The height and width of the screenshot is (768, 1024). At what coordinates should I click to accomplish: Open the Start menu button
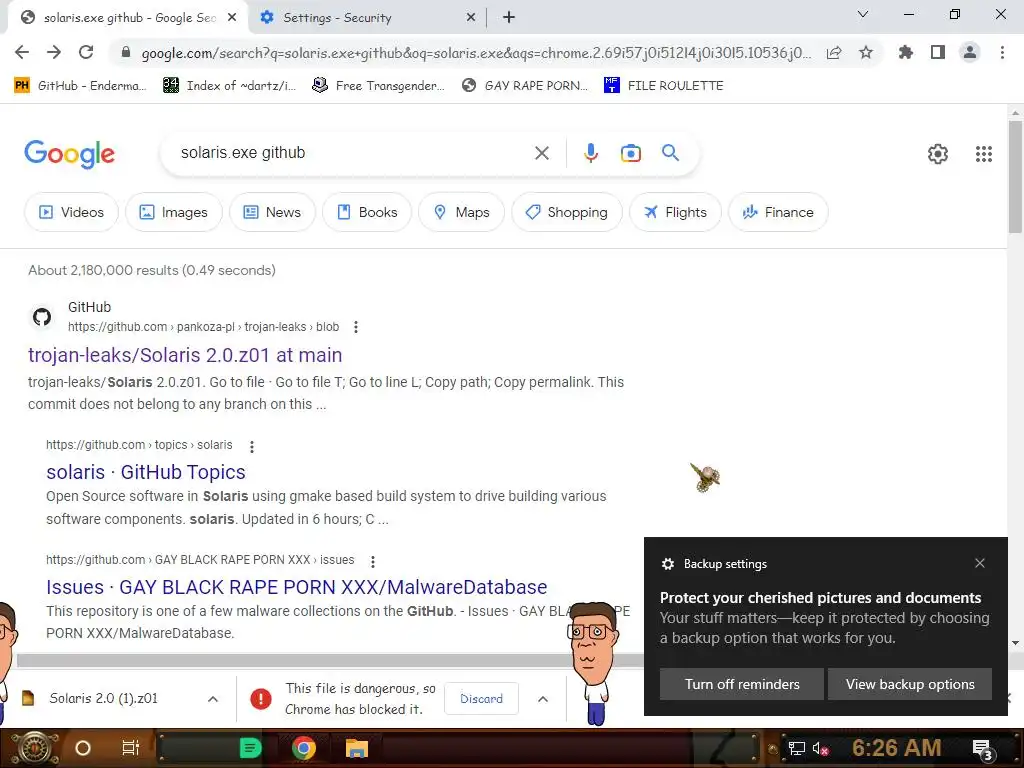coord(34,748)
